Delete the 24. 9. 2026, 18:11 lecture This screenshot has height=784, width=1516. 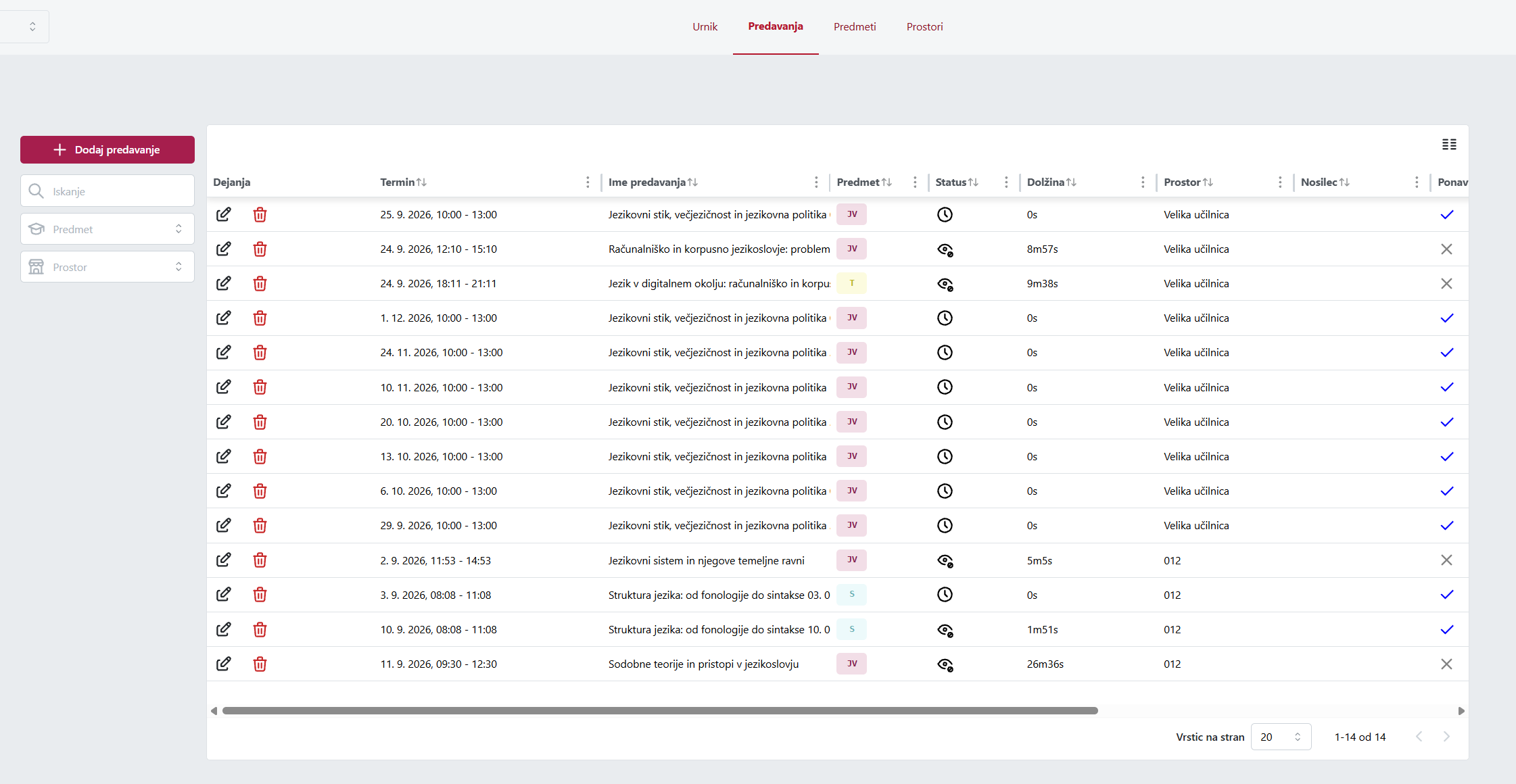coord(260,283)
